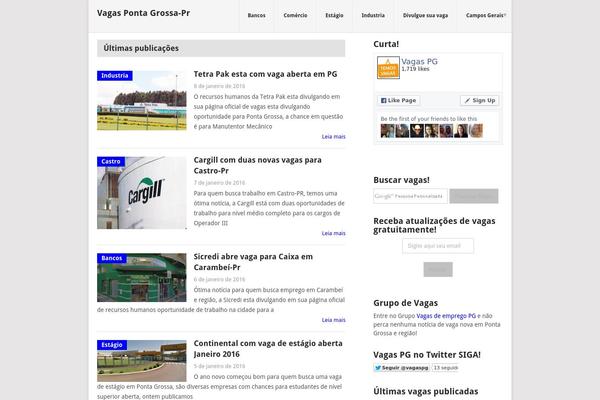Click Leia mais under Tetra Pak article

coord(333,137)
